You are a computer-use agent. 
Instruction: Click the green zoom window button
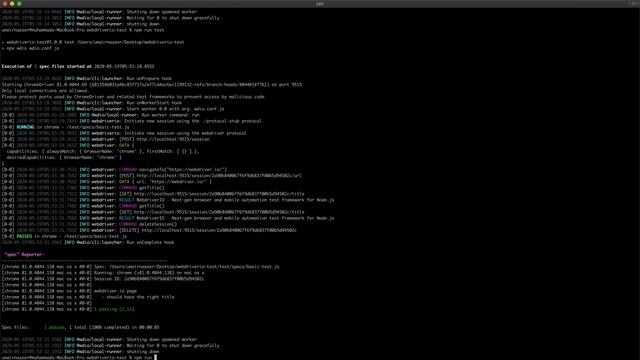tap(19, 4)
